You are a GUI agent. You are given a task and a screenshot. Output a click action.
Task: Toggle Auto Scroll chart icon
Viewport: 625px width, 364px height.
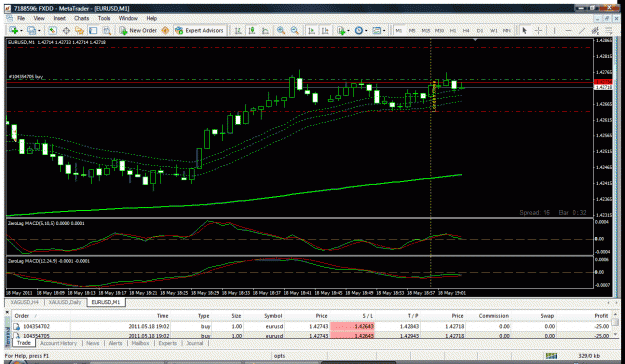coord(312,30)
